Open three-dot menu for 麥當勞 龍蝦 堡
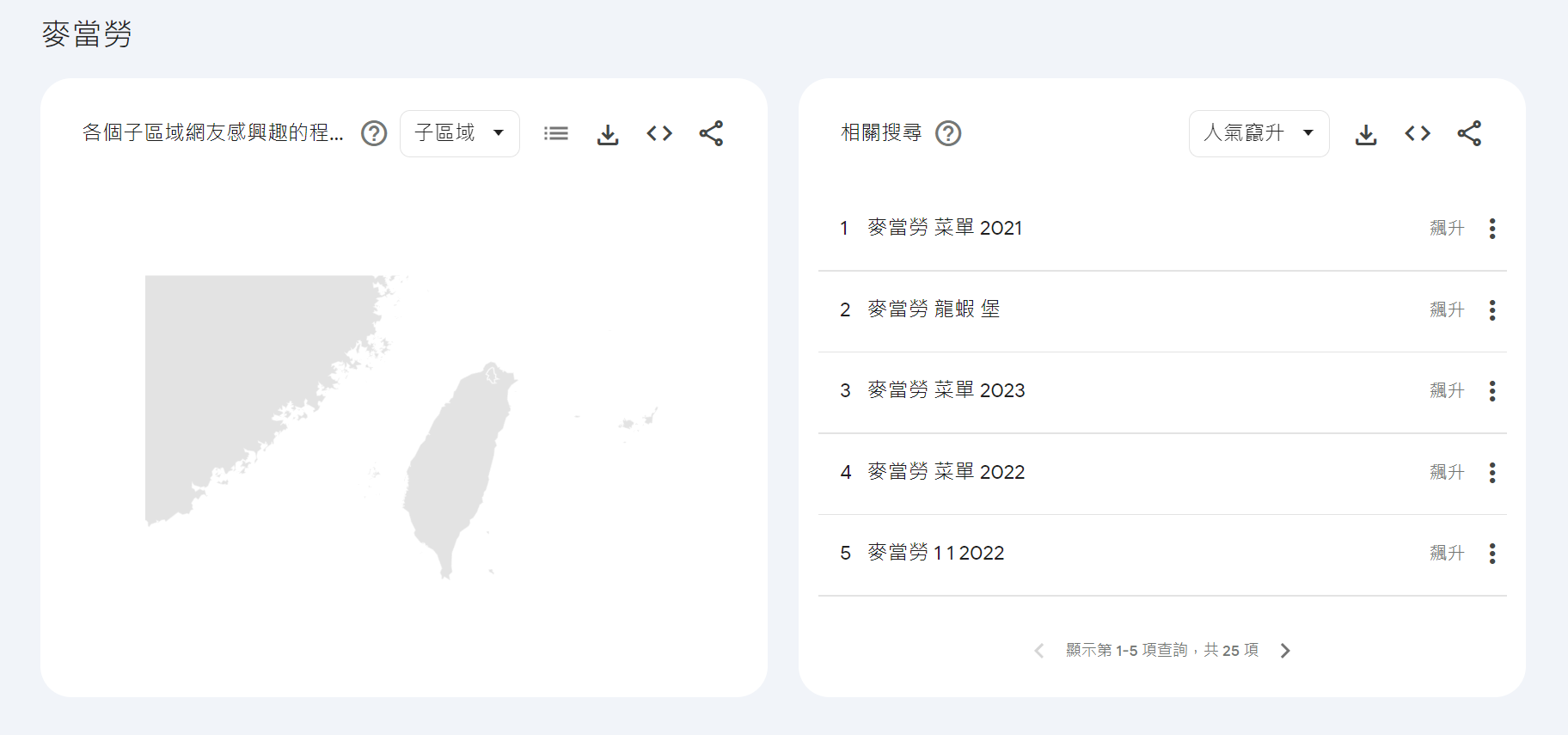 click(x=1492, y=309)
